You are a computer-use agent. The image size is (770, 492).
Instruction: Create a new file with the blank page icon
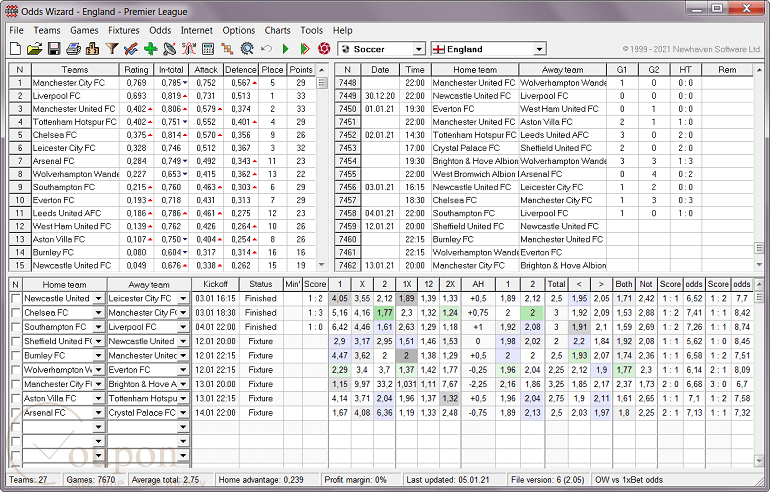point(16,49)
